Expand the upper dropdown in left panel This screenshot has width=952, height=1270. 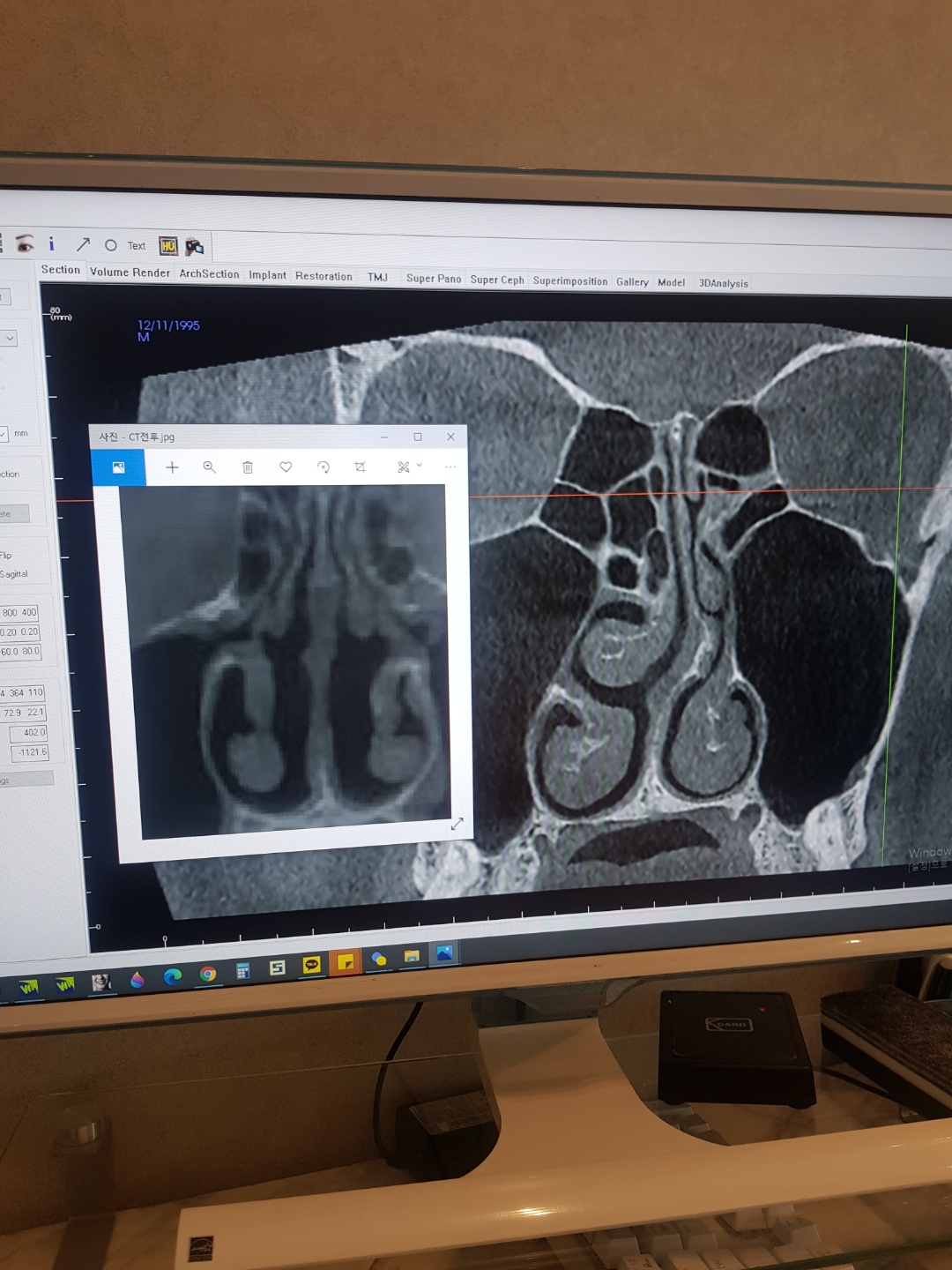click(9, 338)
